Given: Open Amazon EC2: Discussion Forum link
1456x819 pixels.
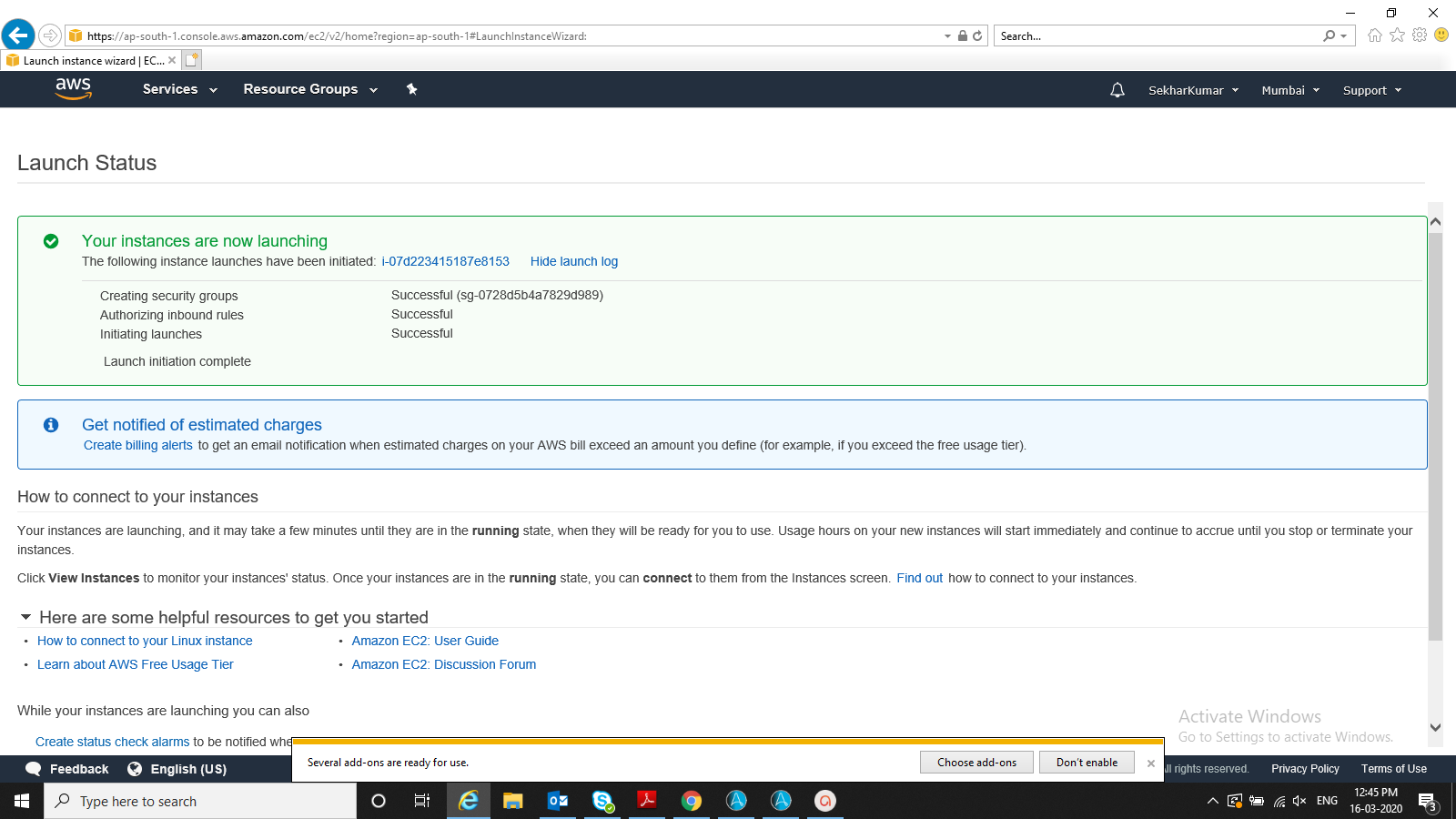Looking at the screenshot, I should 444,664.
